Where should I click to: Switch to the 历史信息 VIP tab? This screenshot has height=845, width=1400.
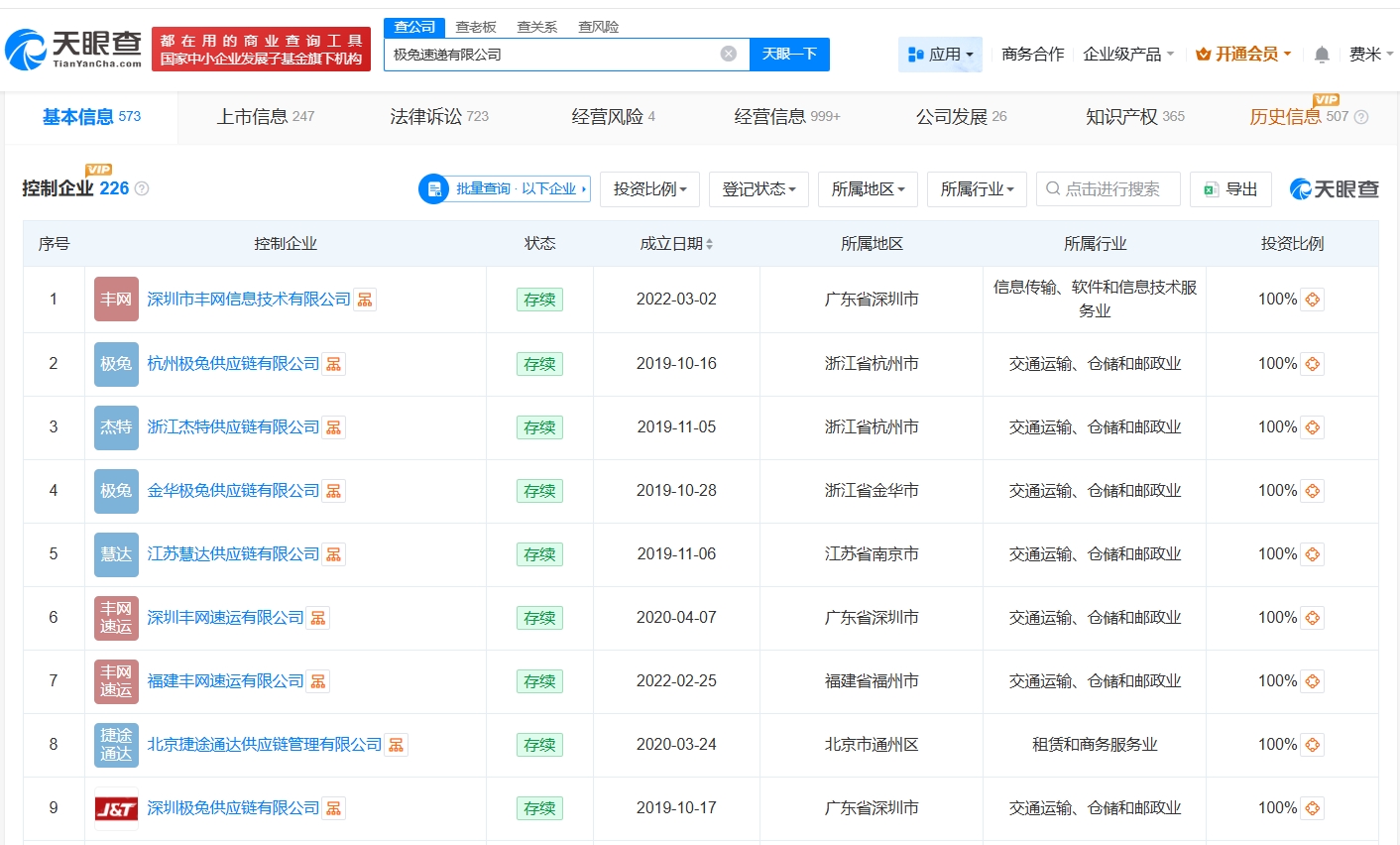click(1299, 117)
